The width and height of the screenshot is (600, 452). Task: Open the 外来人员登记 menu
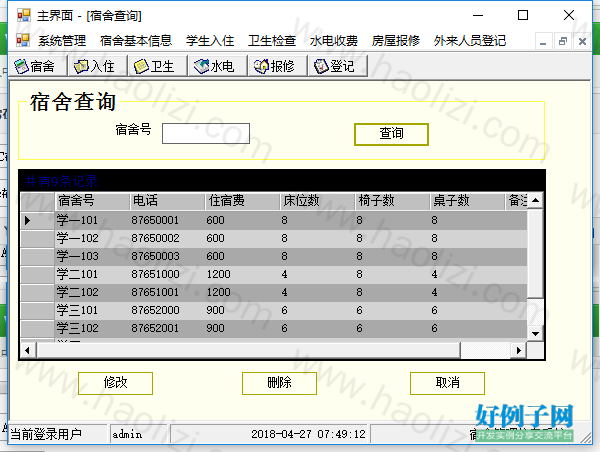point(470,41)
